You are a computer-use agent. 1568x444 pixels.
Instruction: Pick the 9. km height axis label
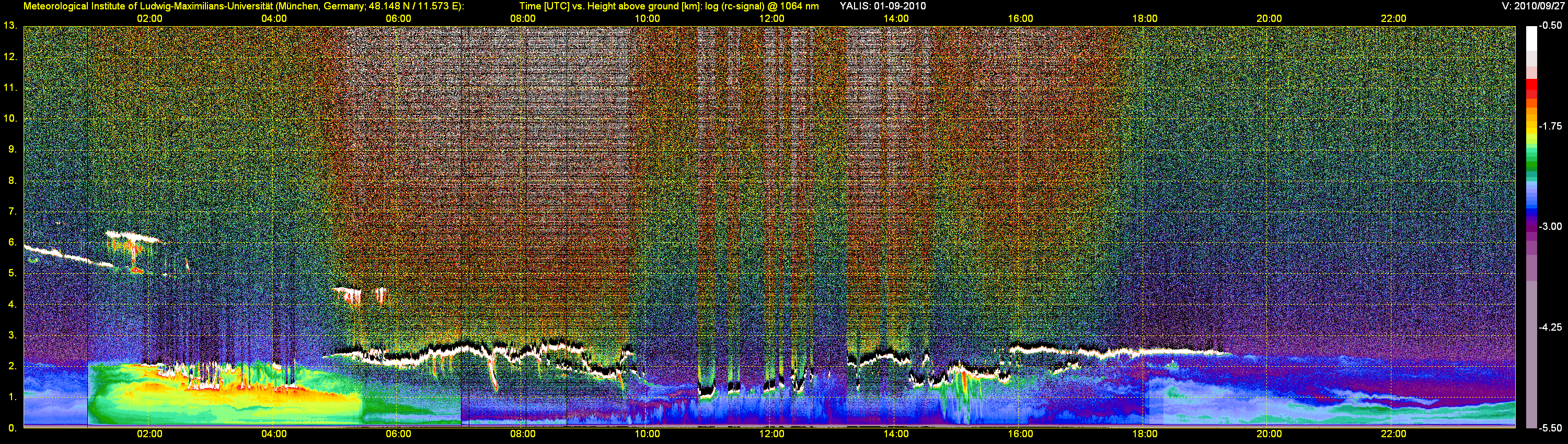tap(12, 149)
